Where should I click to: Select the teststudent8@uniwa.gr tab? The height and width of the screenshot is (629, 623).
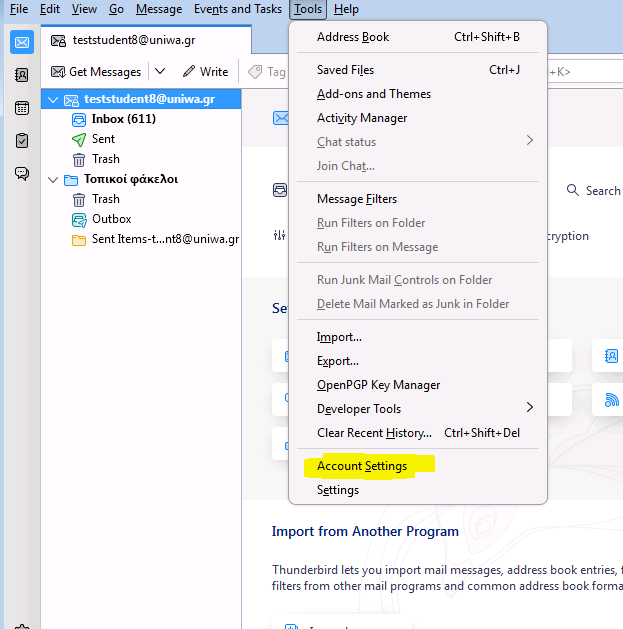click(146, 40)
